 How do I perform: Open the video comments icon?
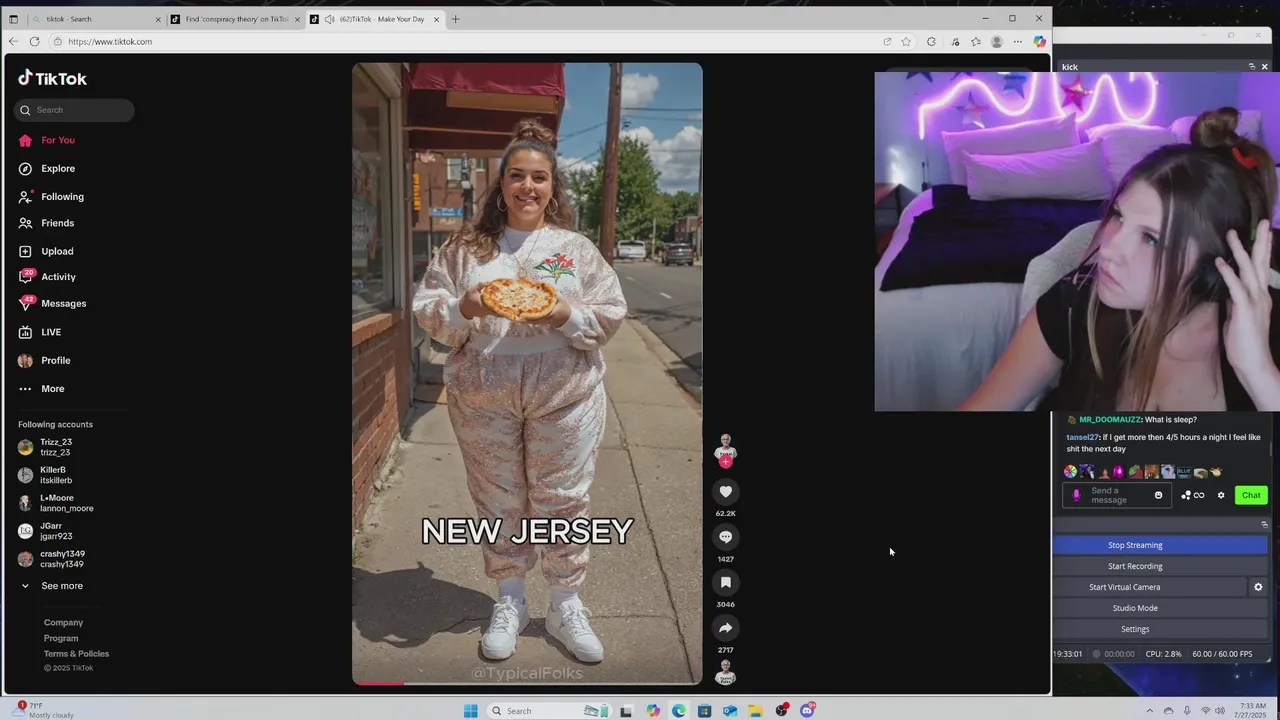coord(726,537)
